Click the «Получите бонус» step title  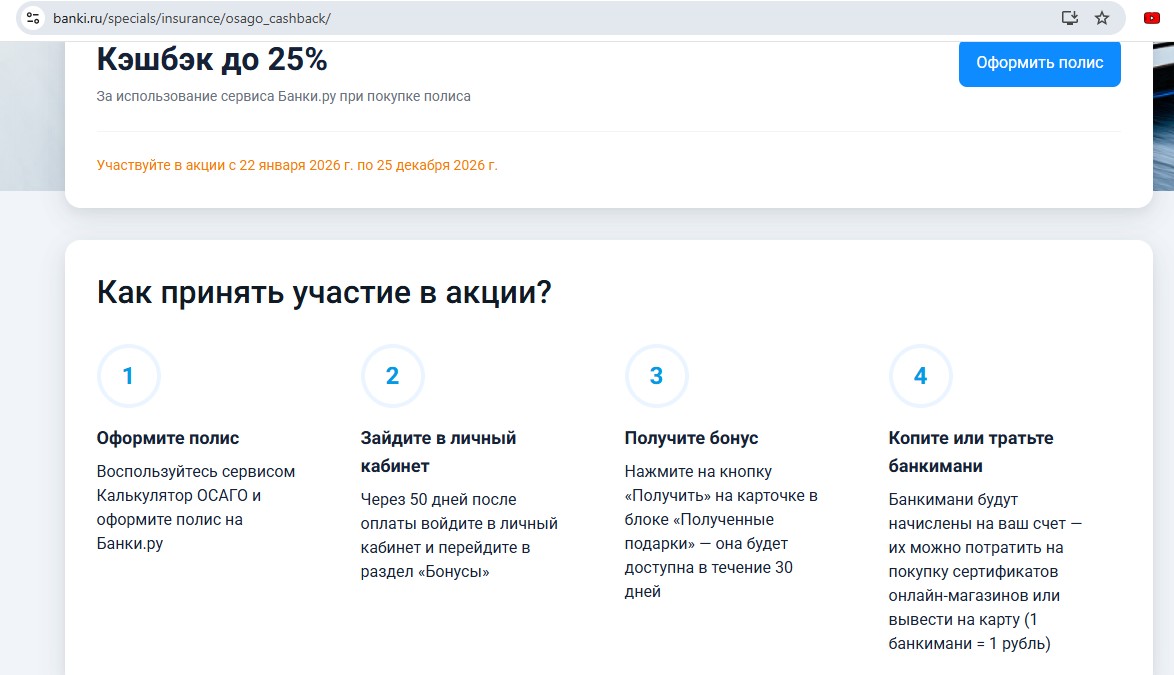[691, 438]
